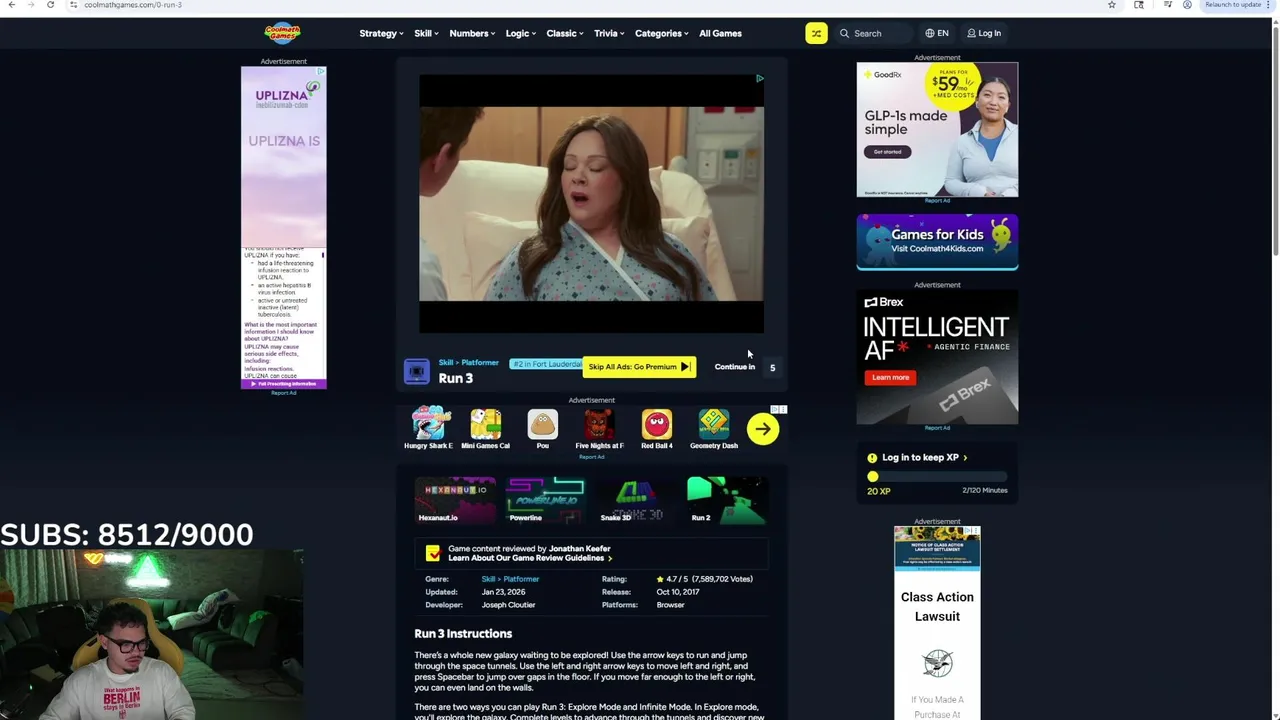Click the Run 3 Instructions heading
Screen dimensions: 1280x720
pos(463,633)
